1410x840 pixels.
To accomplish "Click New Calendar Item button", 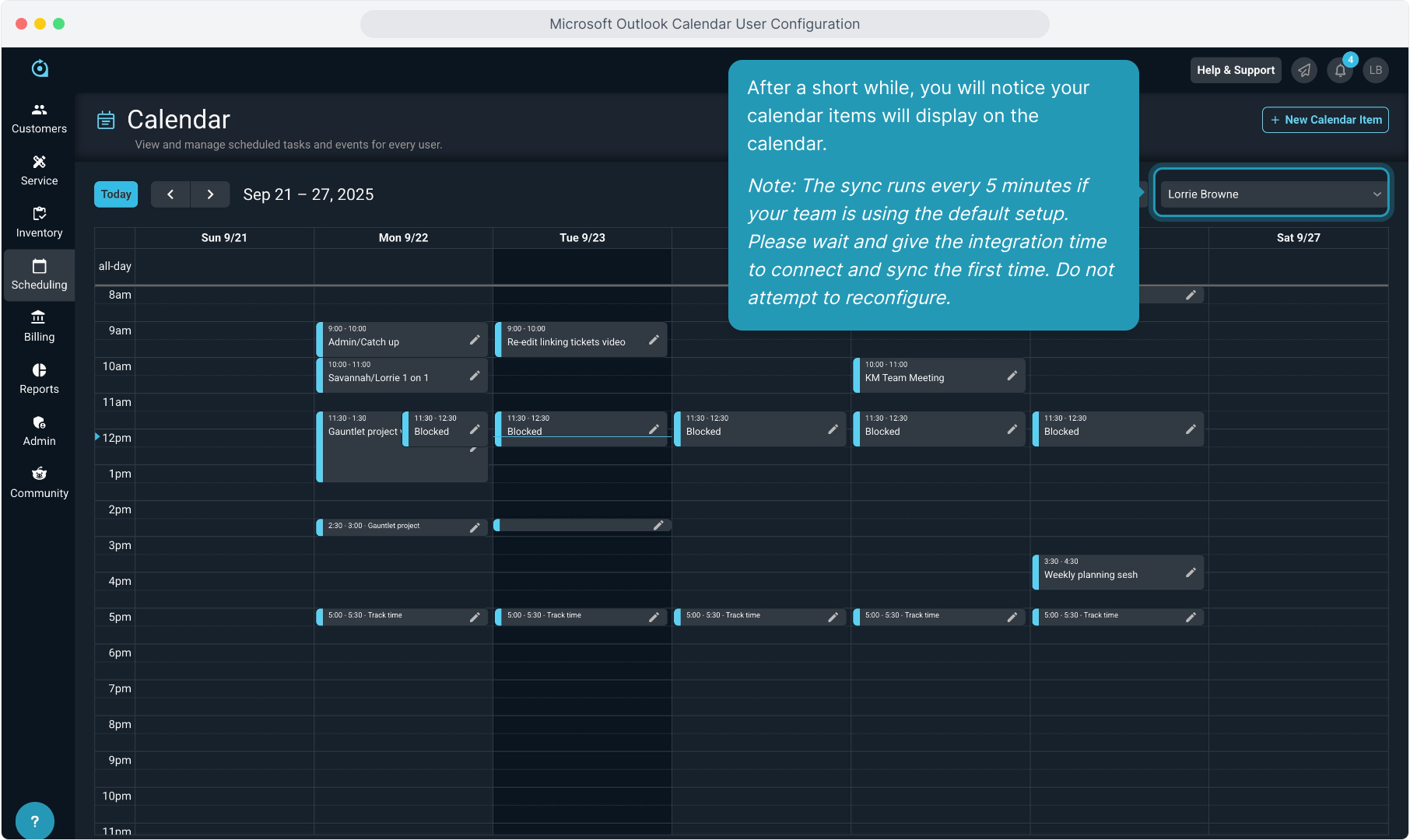I will [1325, 120].
